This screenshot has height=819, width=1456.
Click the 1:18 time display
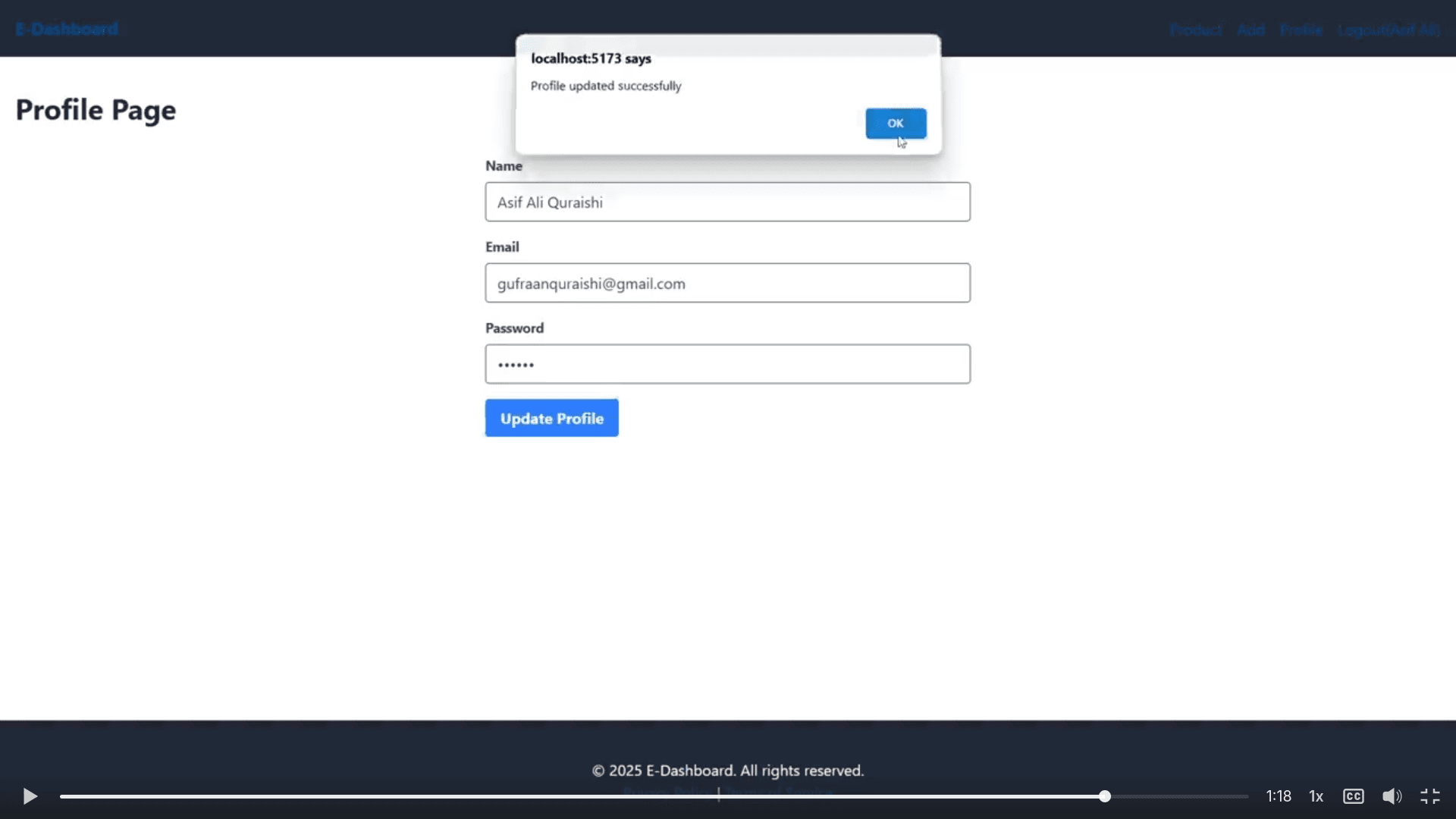[1279, 796]
